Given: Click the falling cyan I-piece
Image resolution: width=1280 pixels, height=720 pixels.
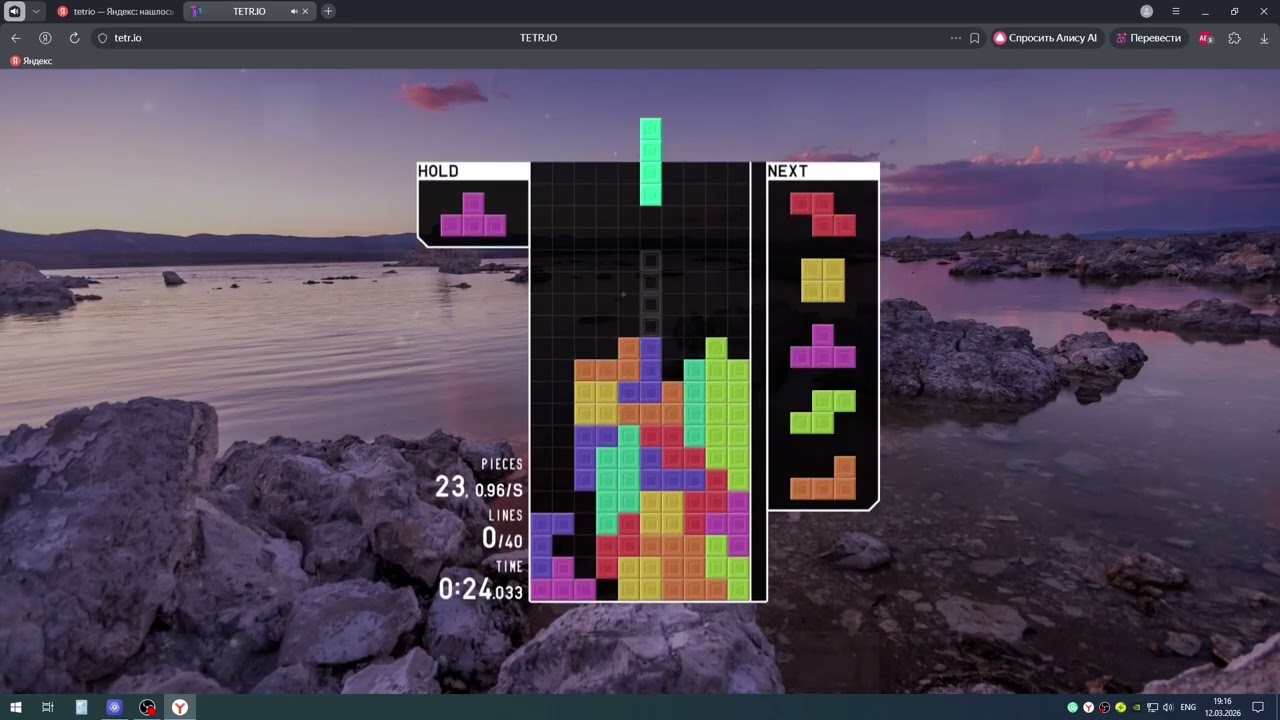Looking at the screenshot, I should click(x=650, y=162).
